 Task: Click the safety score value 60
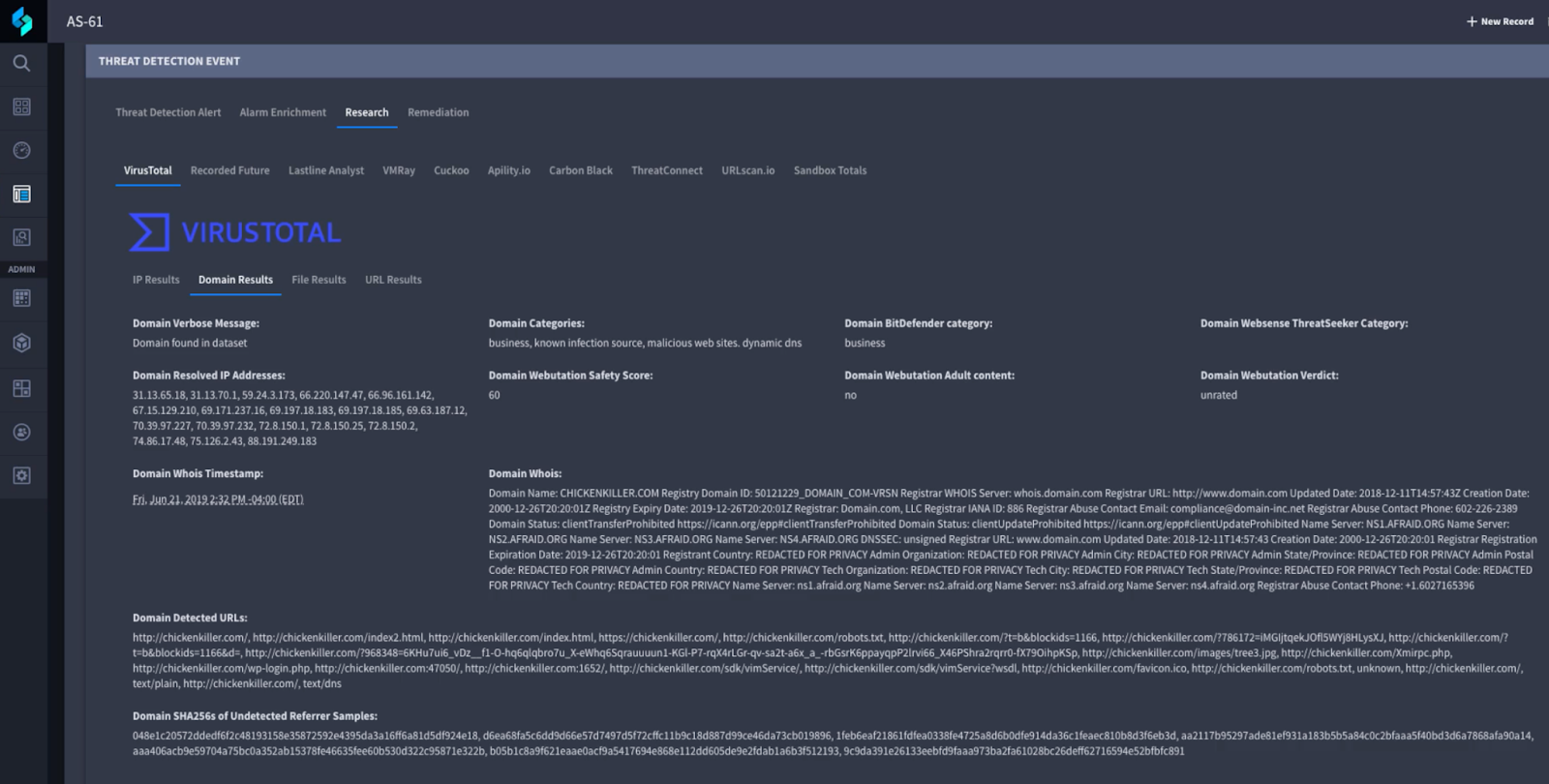click(x=495, y=395)
